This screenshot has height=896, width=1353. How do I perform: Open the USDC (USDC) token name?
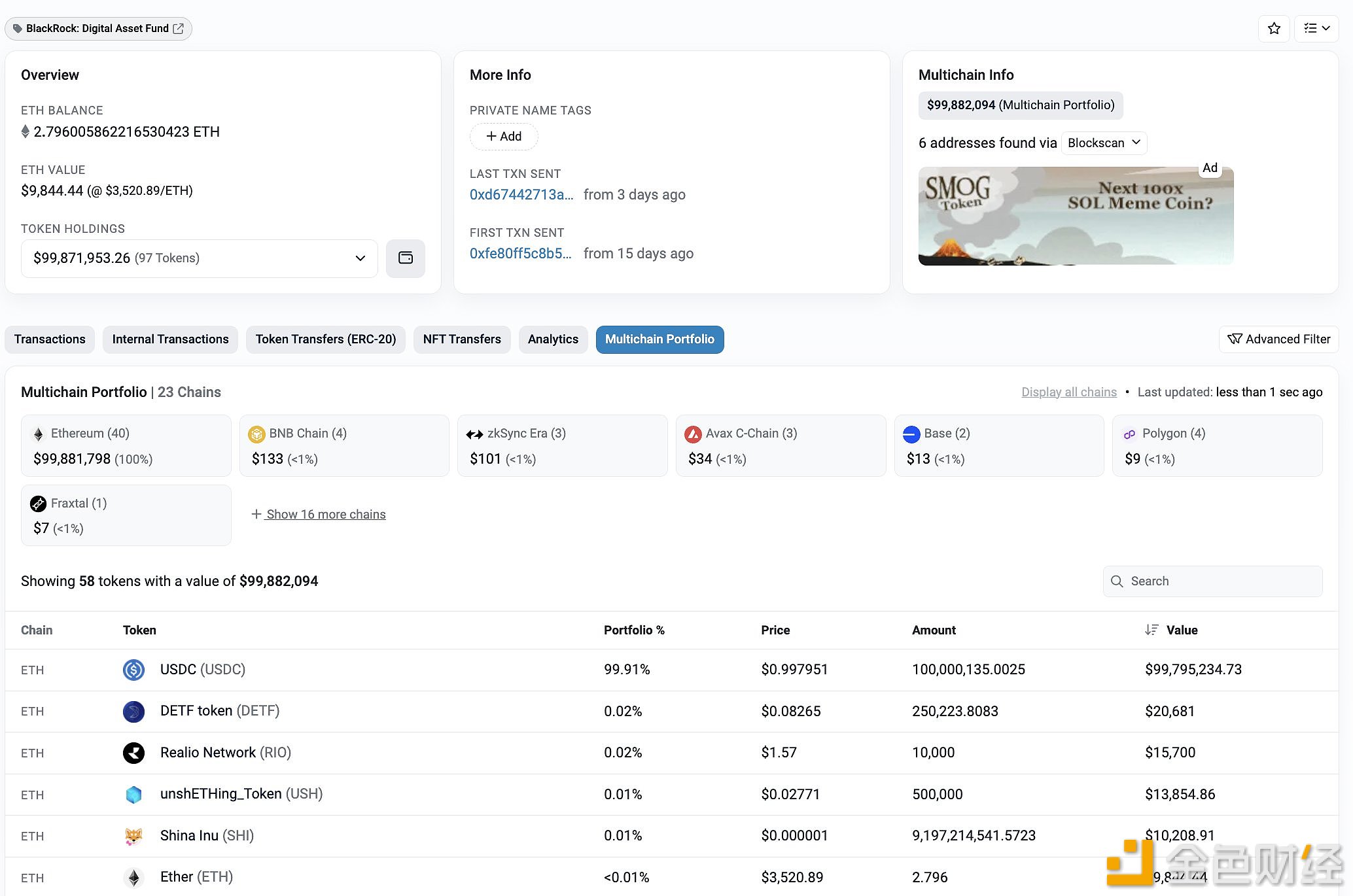(x=203, y=670)
